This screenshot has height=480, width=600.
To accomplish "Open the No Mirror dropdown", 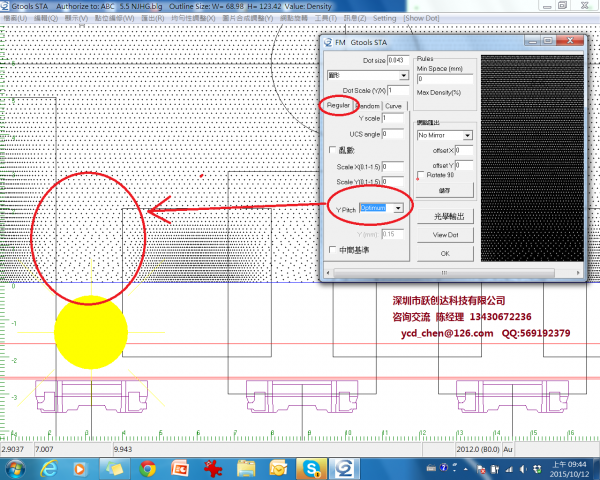I will [x=467, y=134].
